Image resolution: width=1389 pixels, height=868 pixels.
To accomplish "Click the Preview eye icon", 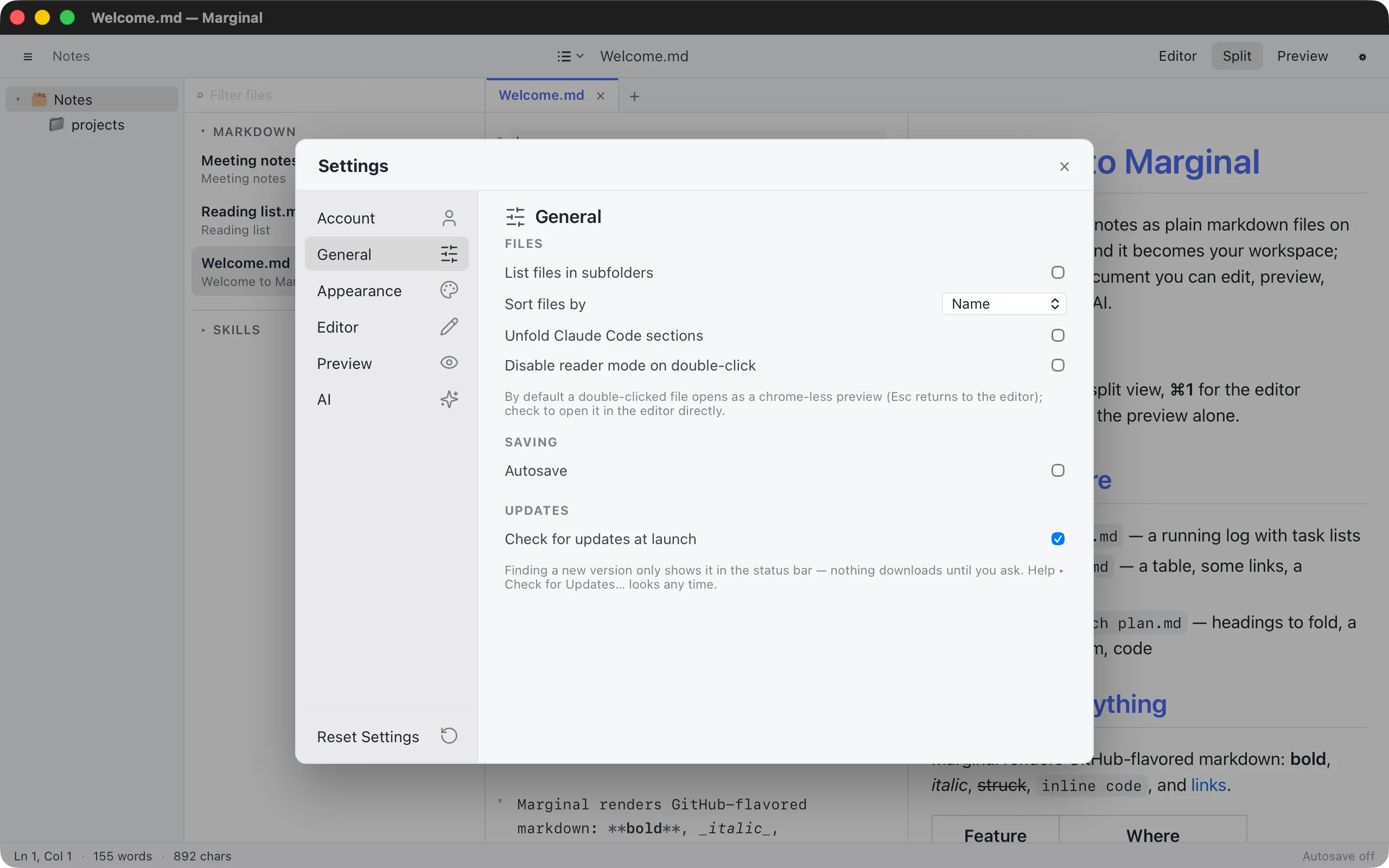I will point(449,363).
